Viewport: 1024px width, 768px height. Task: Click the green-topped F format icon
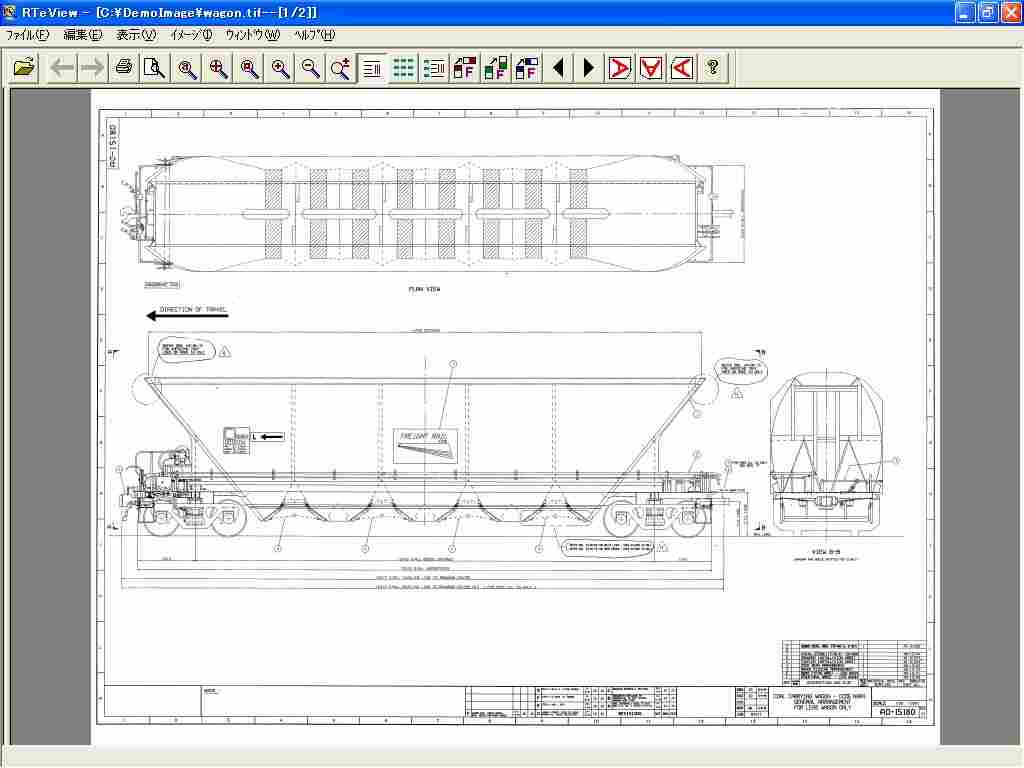[495, 67]
